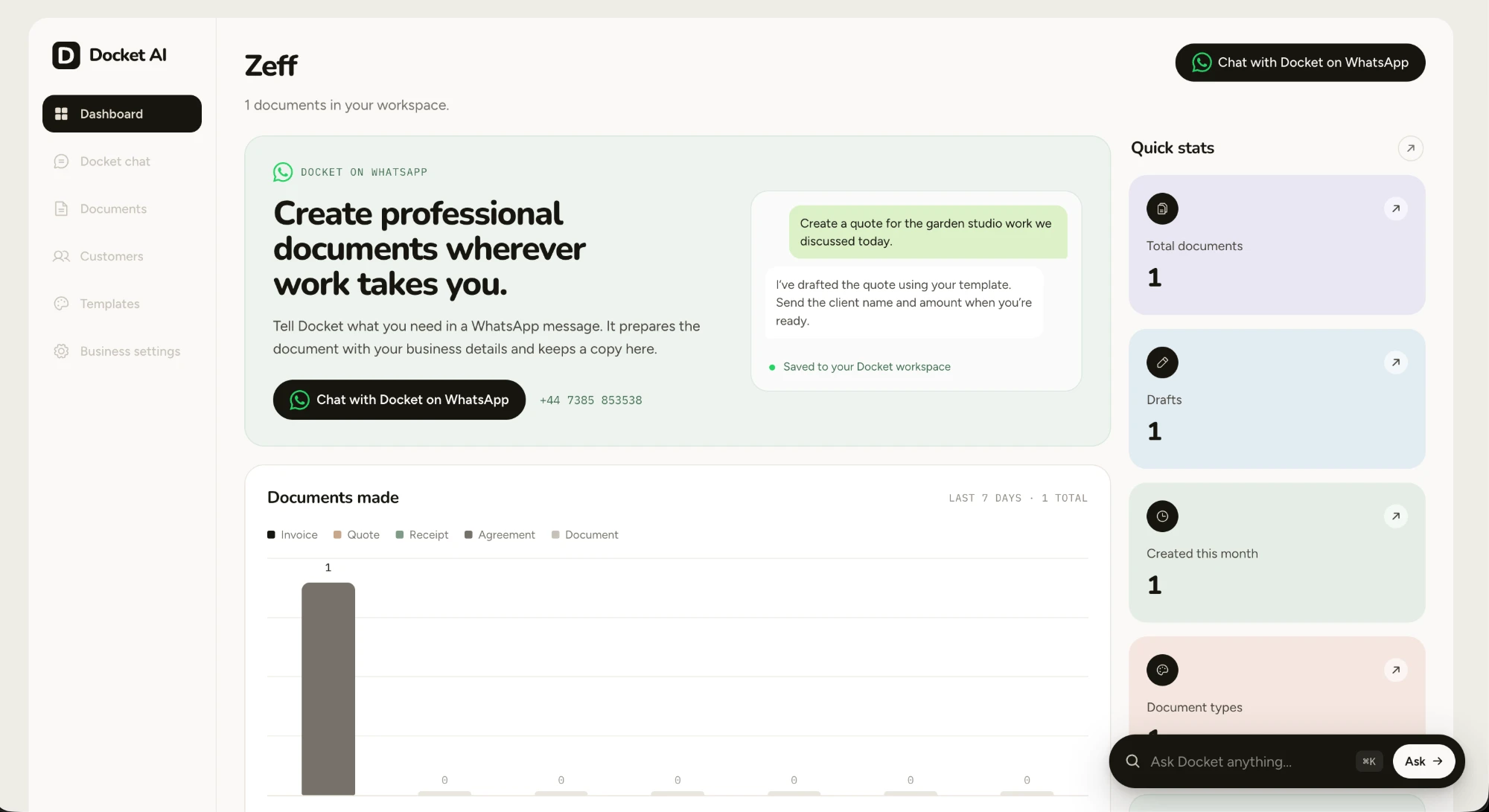The height and width of the screenshot is (812, 1489).
Task: Click the Total documents file icon
Action: tap(1162, 209)
